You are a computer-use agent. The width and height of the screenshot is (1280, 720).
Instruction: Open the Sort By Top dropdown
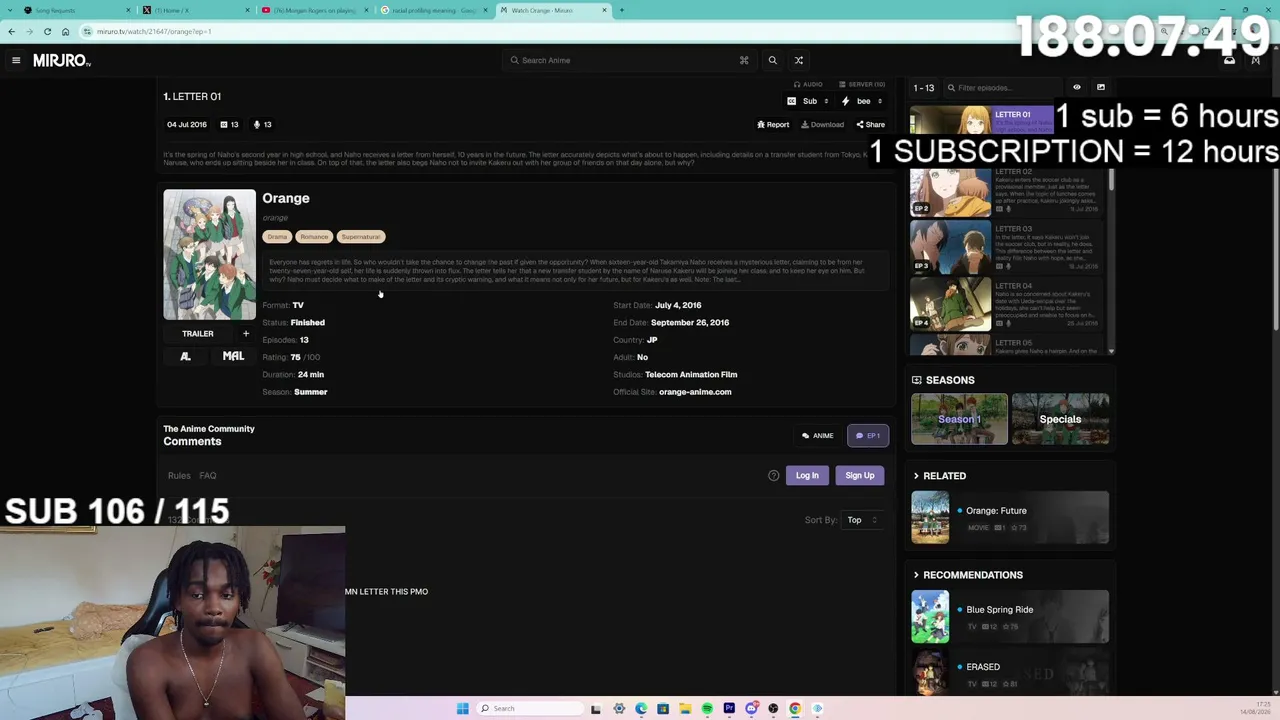click(x=862, y=520)
